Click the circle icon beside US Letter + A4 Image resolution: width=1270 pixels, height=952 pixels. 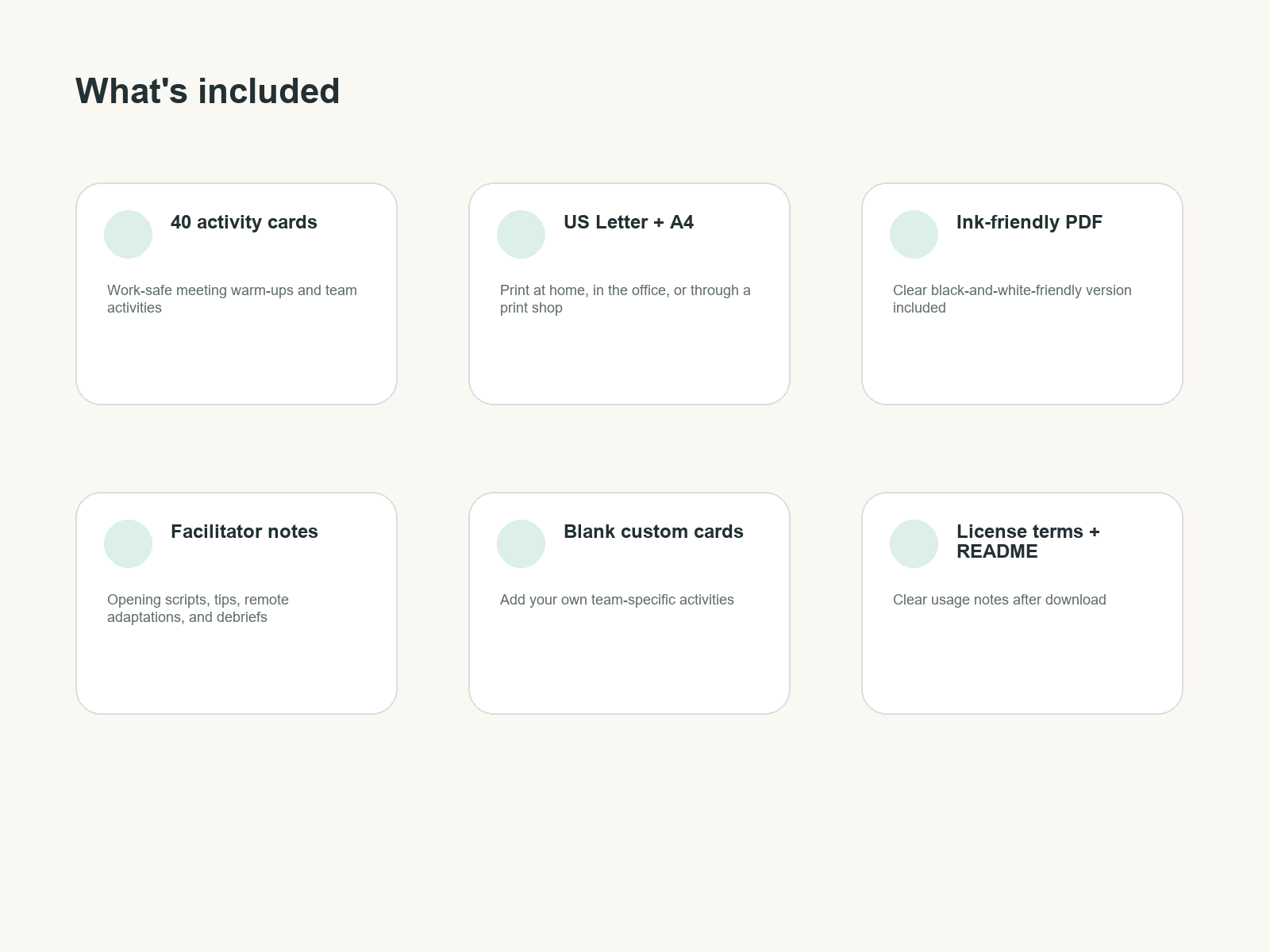(x=521, y=234)
